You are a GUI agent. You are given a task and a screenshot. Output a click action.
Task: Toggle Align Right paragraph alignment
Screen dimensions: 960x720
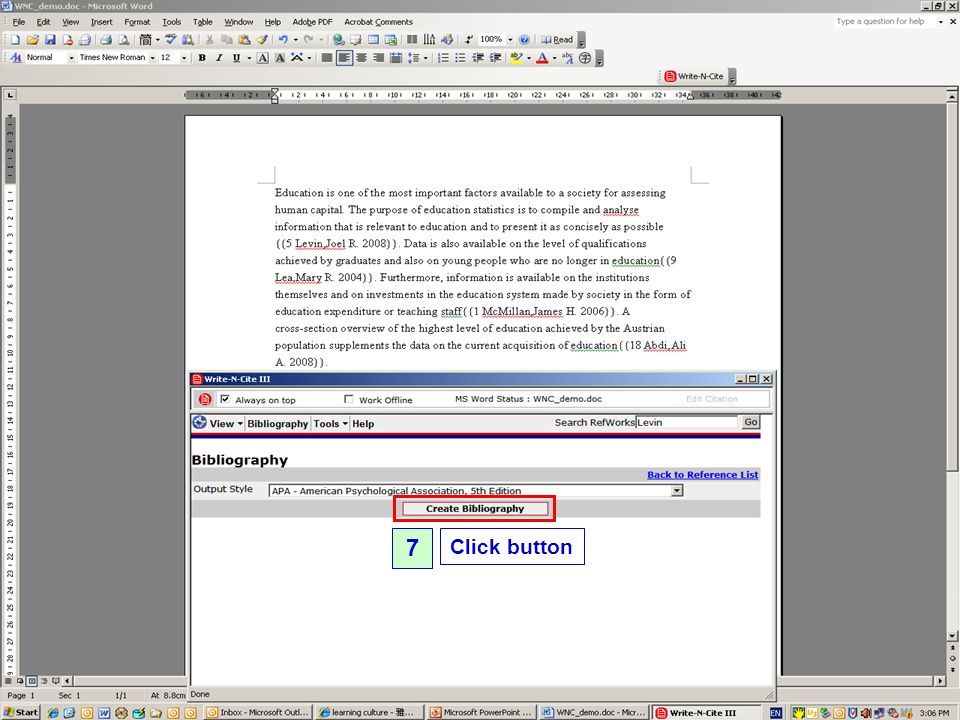378,58
